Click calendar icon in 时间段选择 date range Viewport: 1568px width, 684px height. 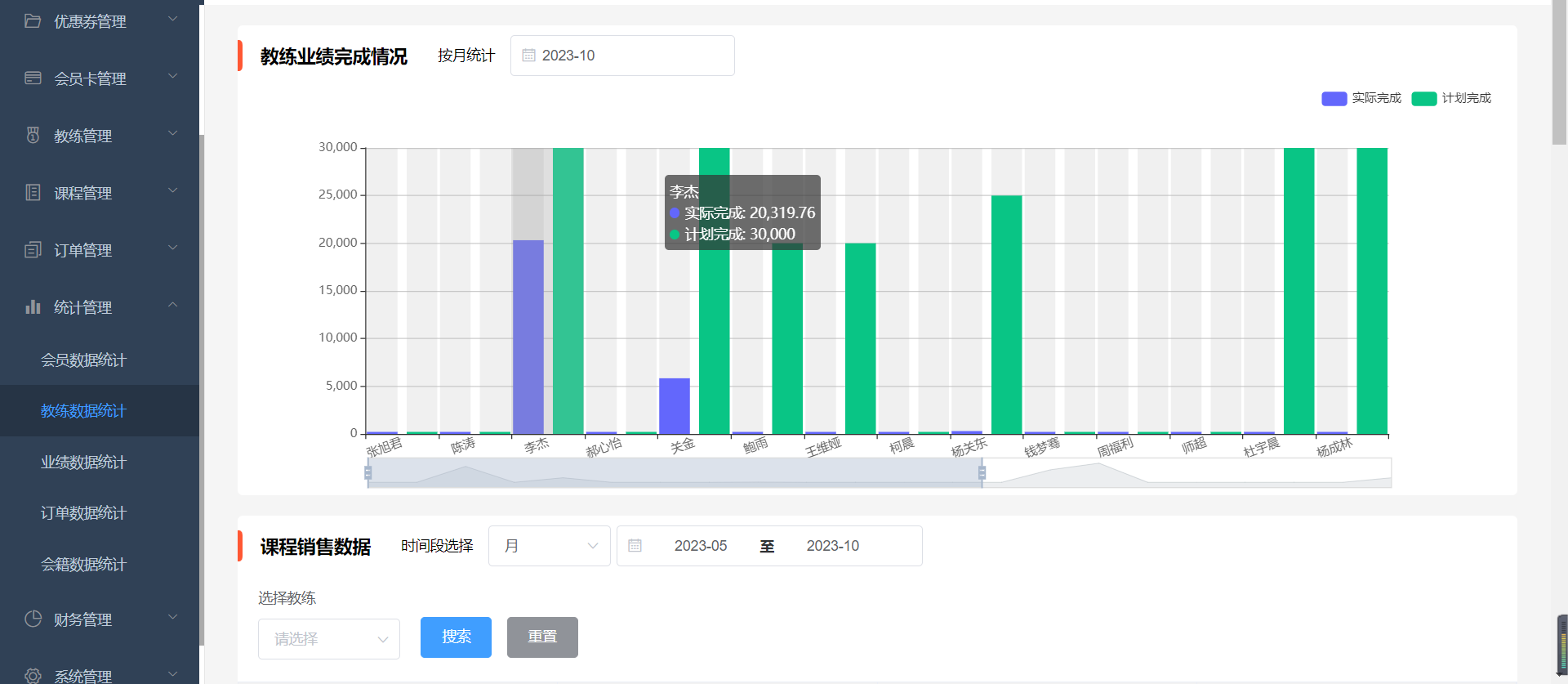click(635, 546)
